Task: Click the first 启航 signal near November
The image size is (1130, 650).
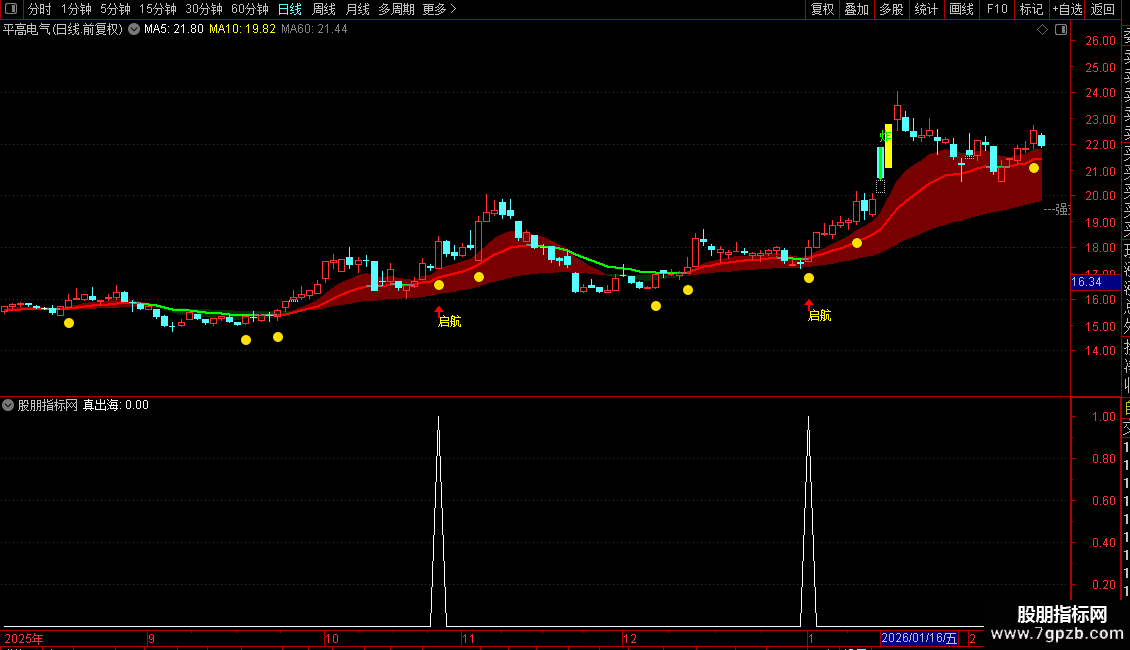Action: 449,321
